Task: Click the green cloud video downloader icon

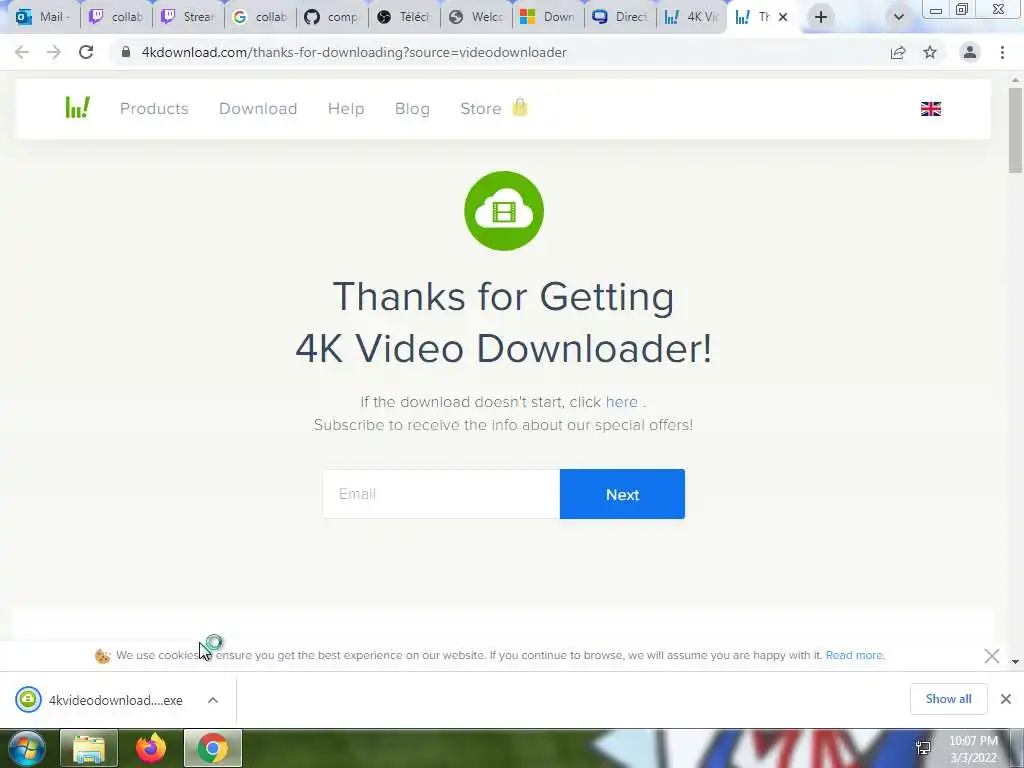Action: (x=504, y=211)
